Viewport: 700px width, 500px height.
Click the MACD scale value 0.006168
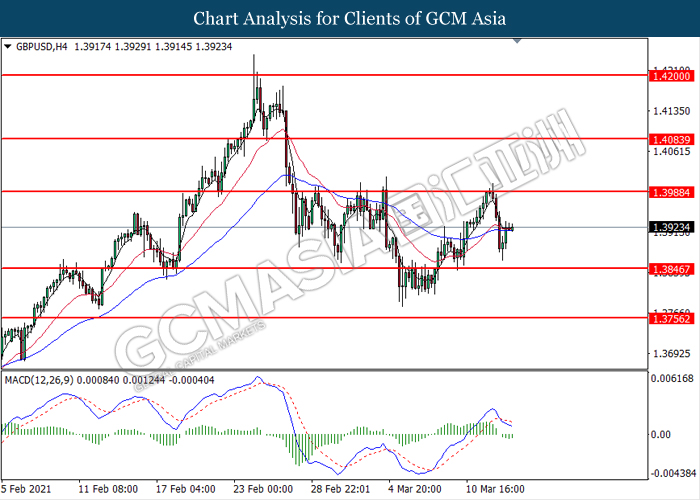tap(672, 379)
